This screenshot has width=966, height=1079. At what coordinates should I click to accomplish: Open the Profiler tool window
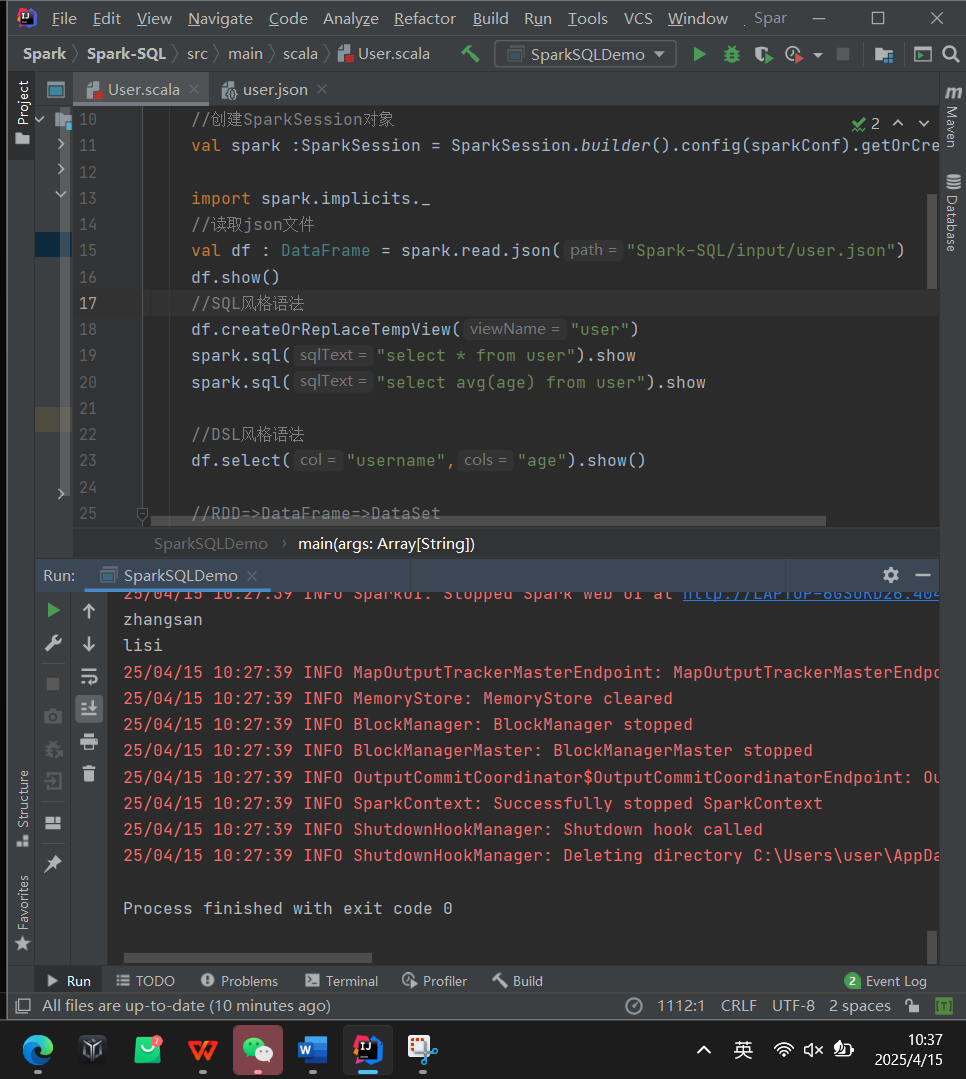(434, 981)
